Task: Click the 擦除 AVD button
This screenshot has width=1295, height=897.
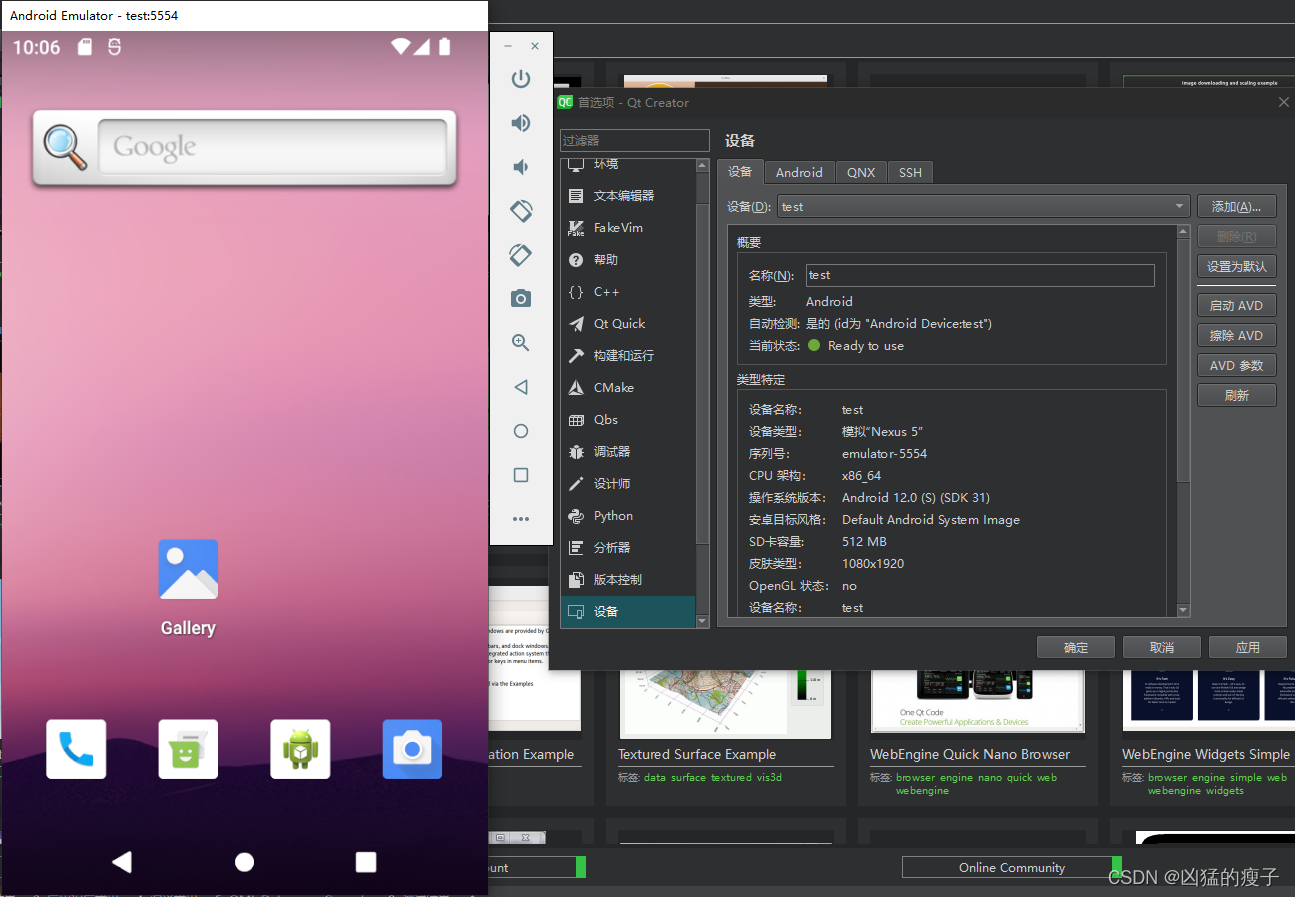Action: point(1236,336)
